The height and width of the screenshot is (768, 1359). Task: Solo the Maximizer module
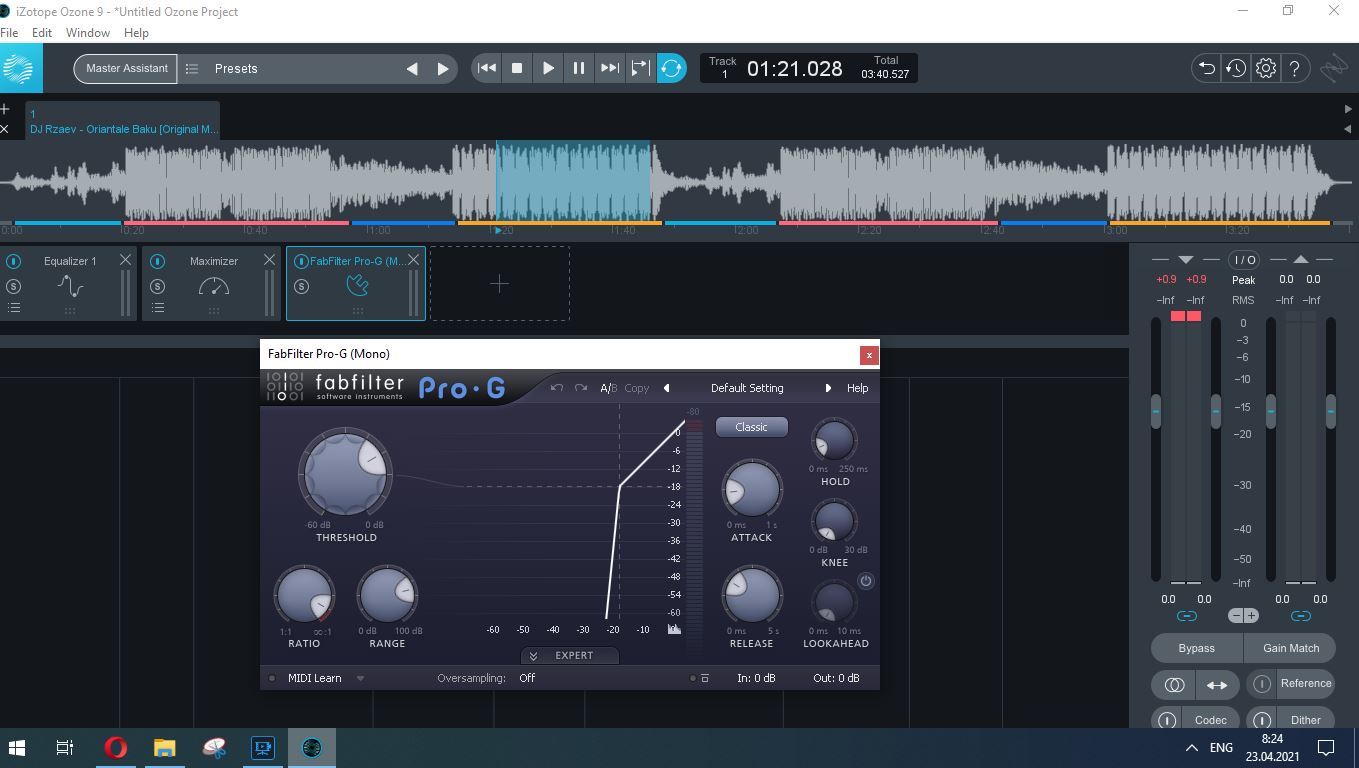tap(157, 286)
